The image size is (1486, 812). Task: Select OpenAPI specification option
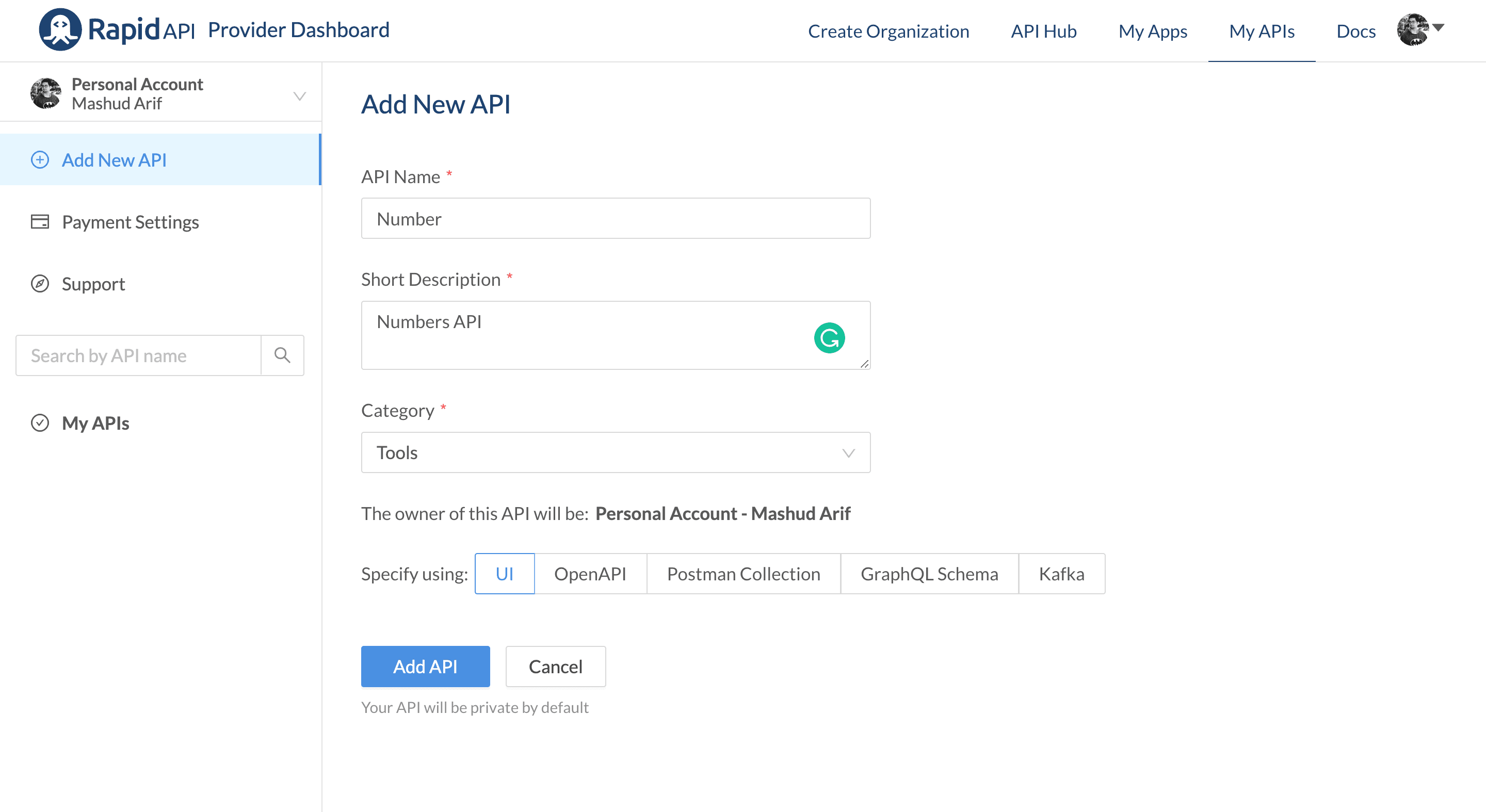pos(590,574)
